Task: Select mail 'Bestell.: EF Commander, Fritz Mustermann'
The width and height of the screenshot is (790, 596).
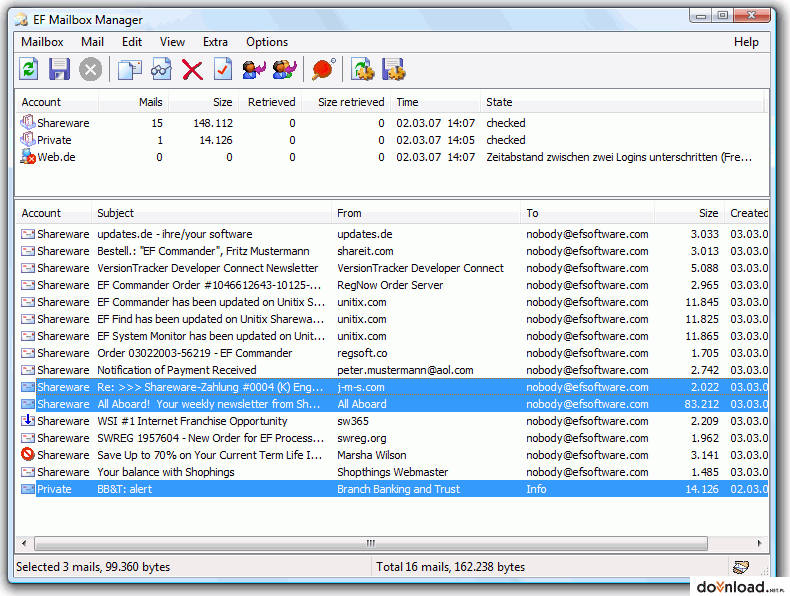Action: tap(394, 251)
